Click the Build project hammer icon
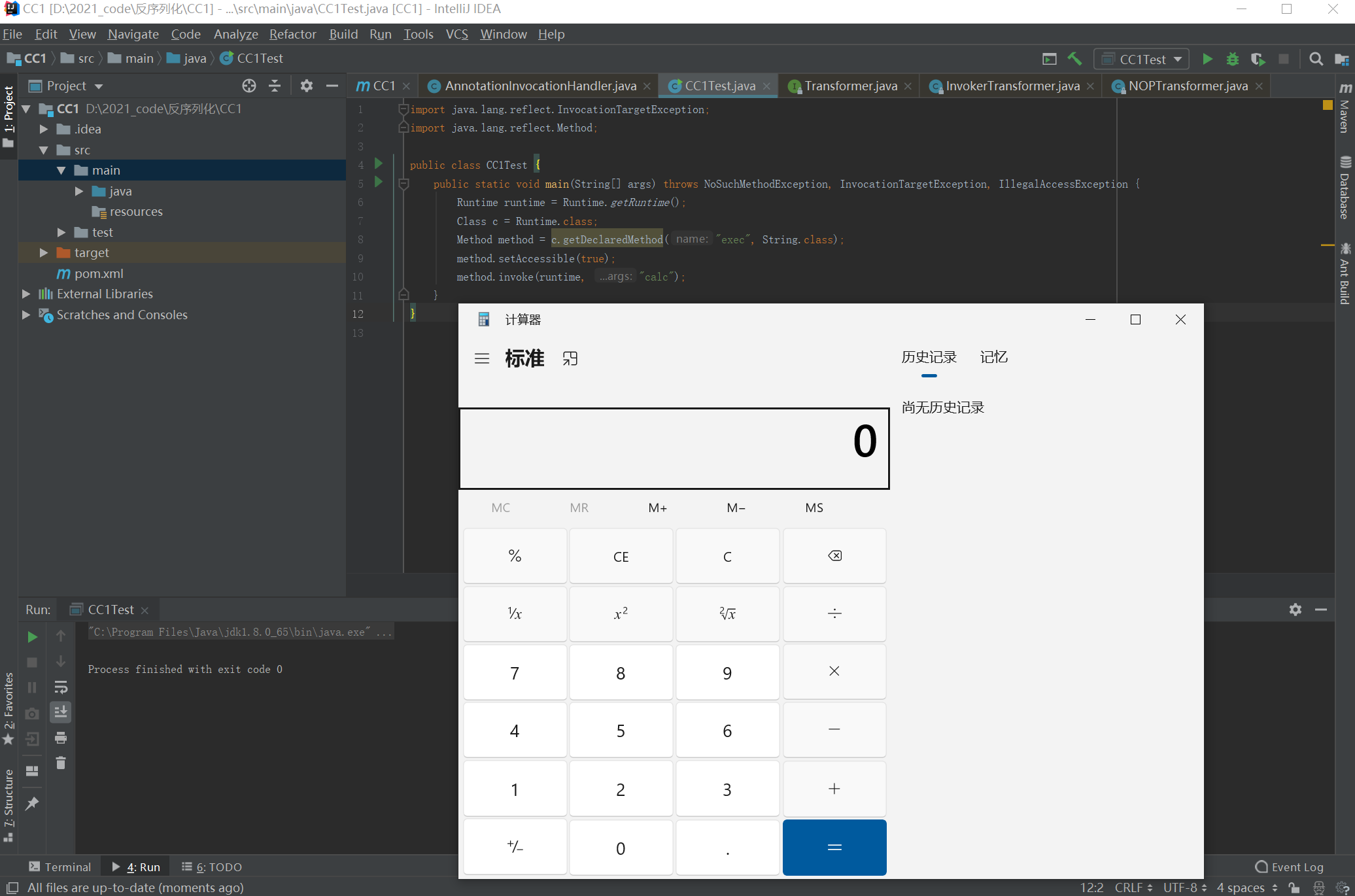The height and width of the screenshot is (896, 1355). pyautogui.click(x=1074, y=59)
